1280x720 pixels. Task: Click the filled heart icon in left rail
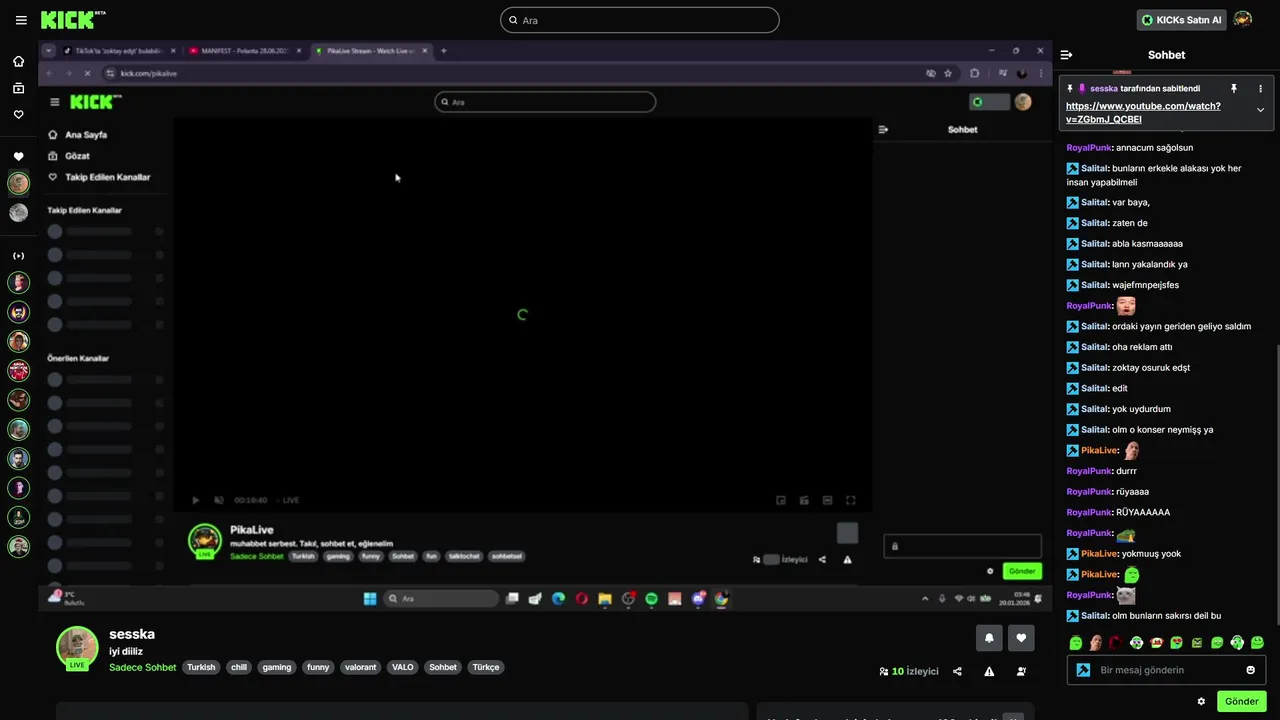18,156
